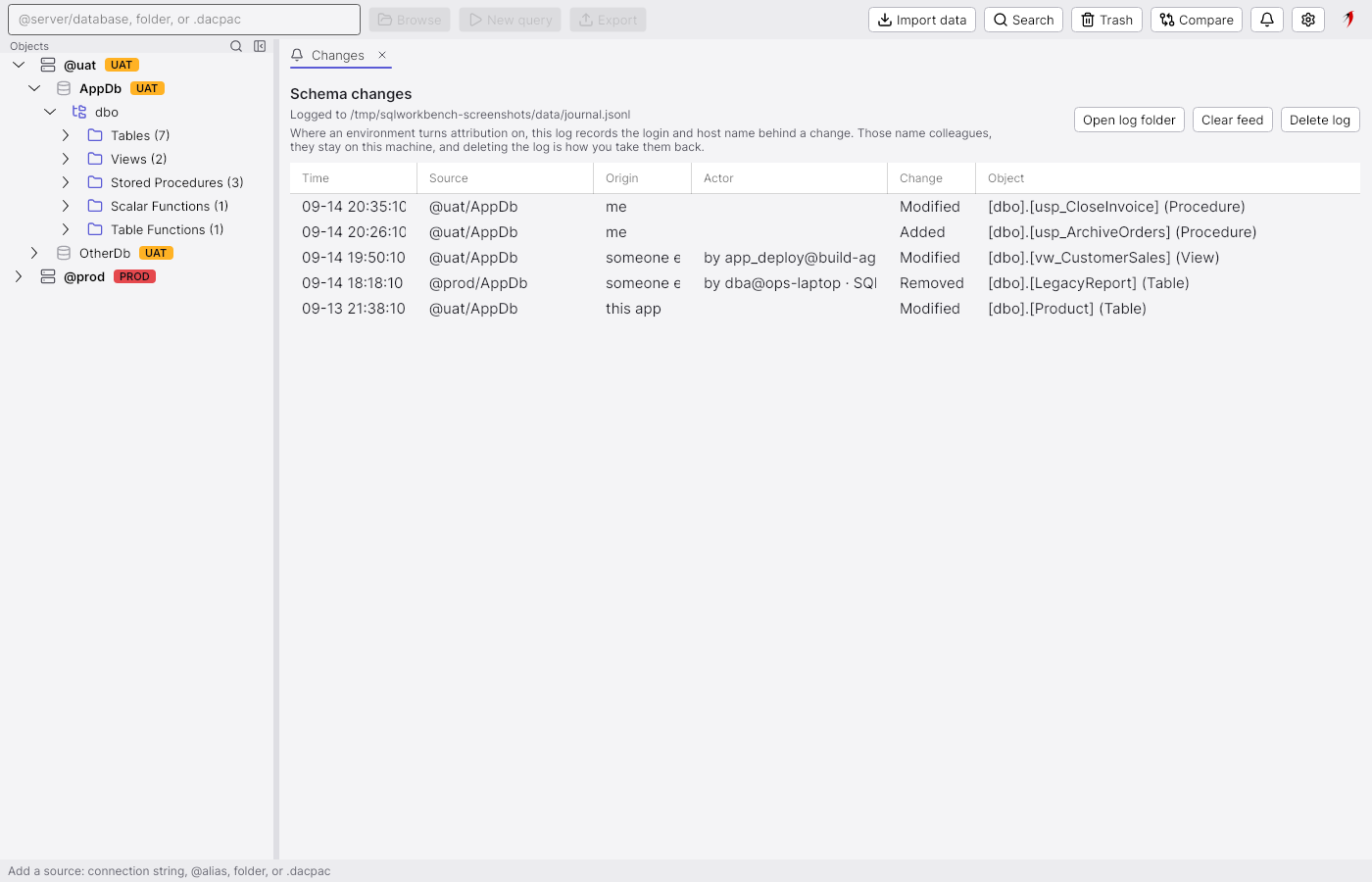Click the @uat server icon
The height and width of the screenshot is (882, 1372).
(x=48, y=65)
